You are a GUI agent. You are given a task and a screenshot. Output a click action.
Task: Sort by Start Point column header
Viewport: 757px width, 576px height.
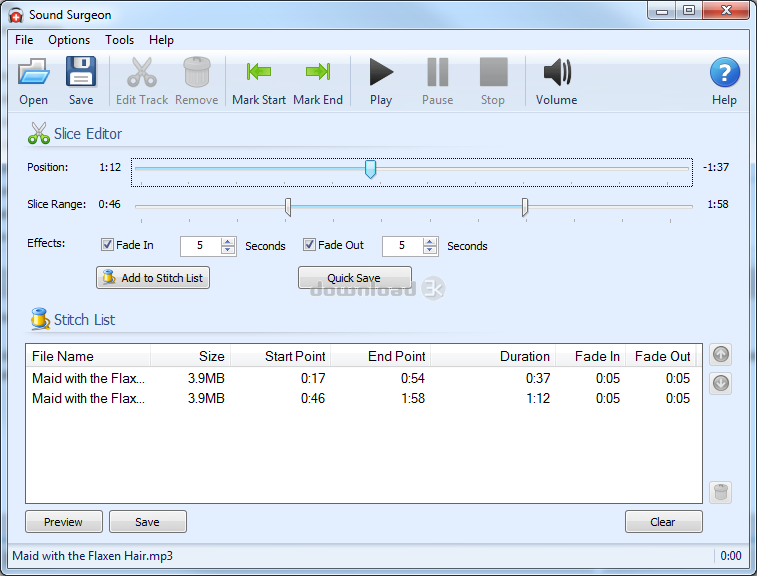coord(280,356)
